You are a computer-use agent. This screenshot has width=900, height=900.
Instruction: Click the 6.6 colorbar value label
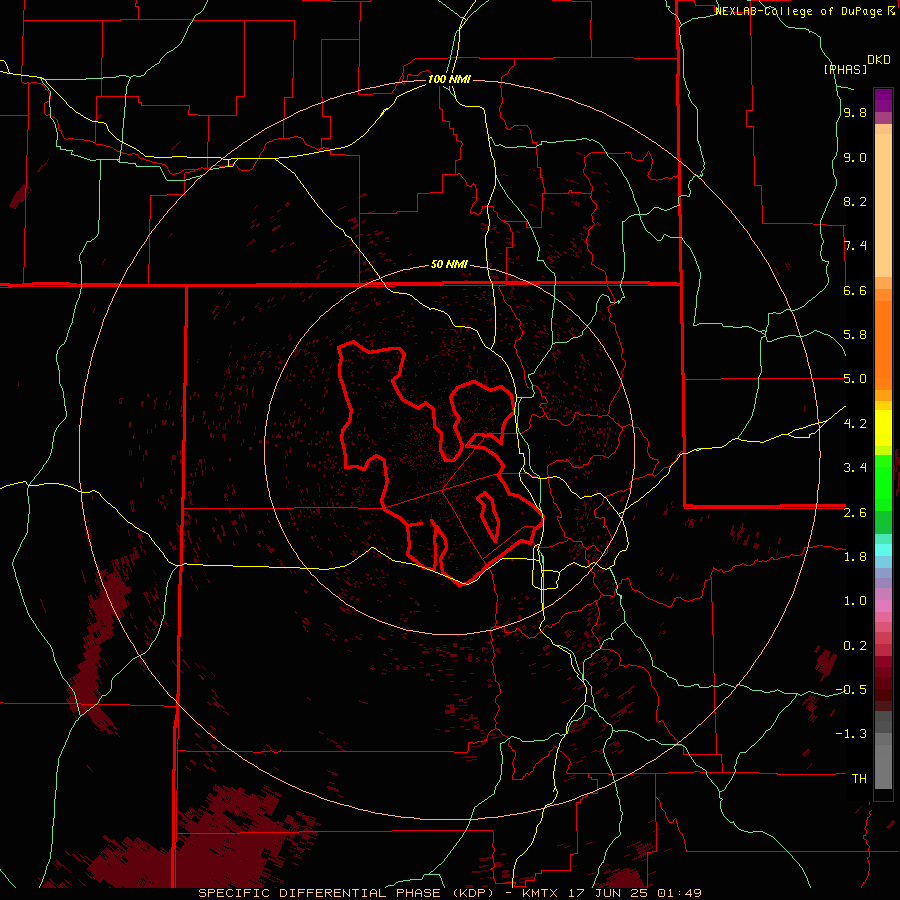pyautogui.click(x=855, y=290)
